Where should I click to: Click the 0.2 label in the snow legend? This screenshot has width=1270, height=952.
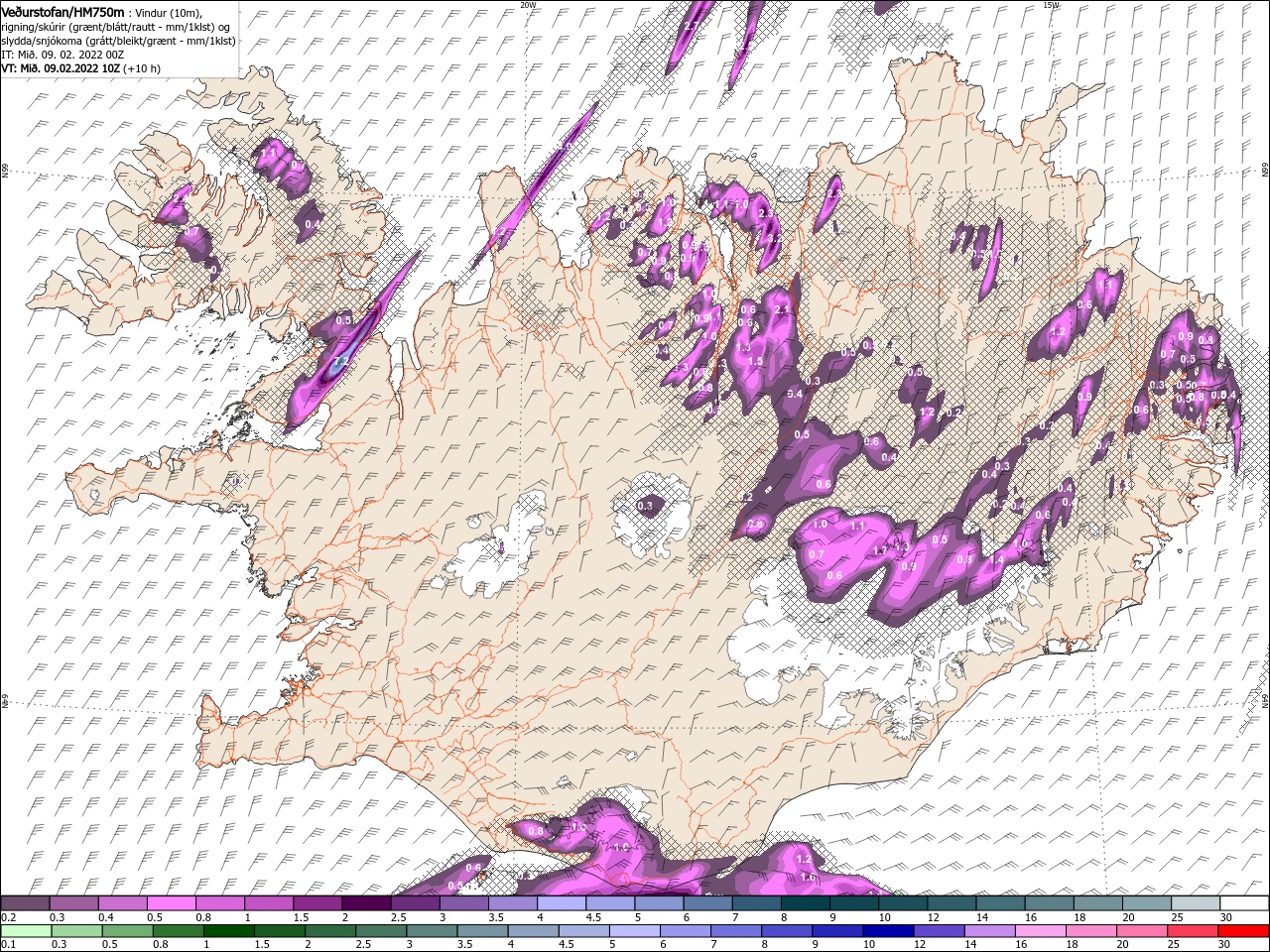[x=9, y=917]
